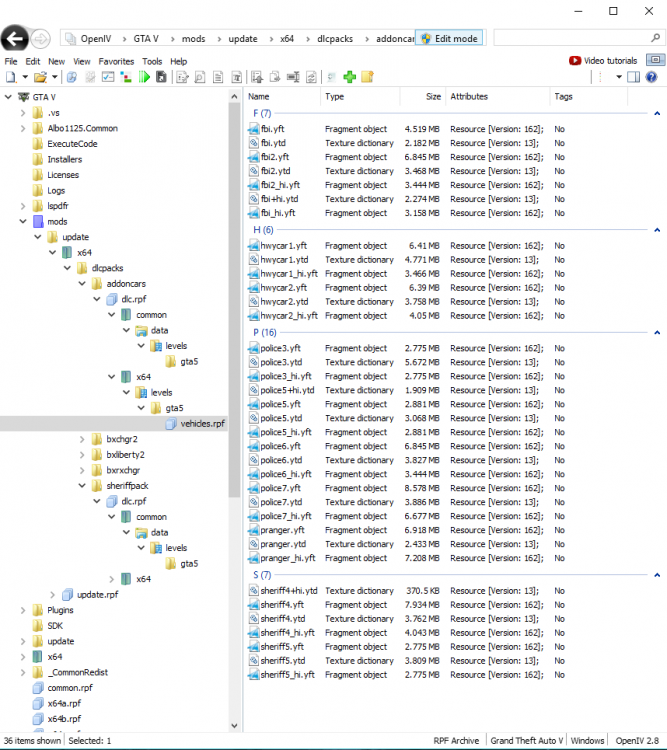Click the Open folder toolbar icon
Viewport: 667px width, 750px height.
[x=40, y=77]
